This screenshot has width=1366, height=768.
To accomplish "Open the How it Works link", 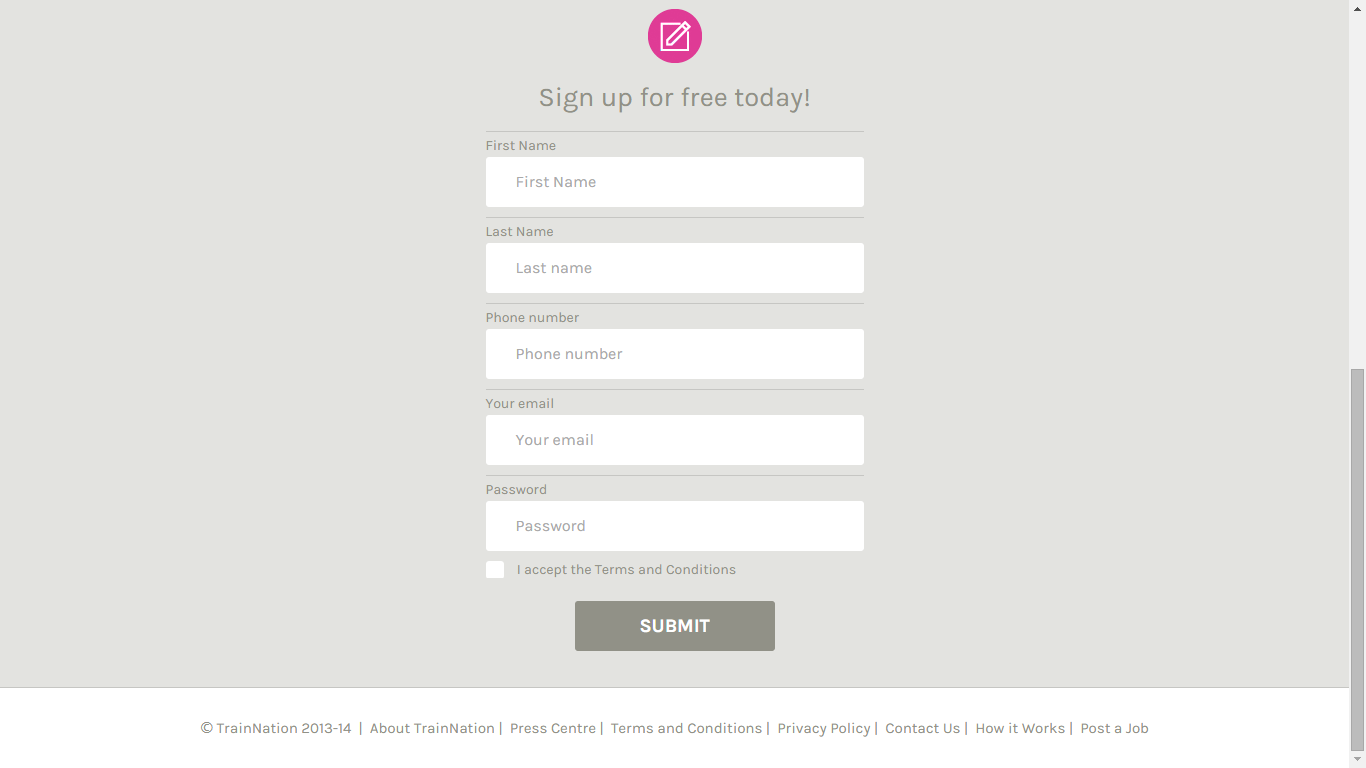I will coord(1020,729).
